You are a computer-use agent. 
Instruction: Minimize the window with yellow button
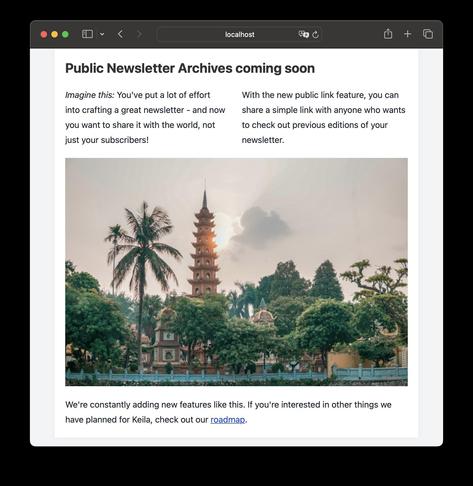pyautogui.click(x=55, y=34)
